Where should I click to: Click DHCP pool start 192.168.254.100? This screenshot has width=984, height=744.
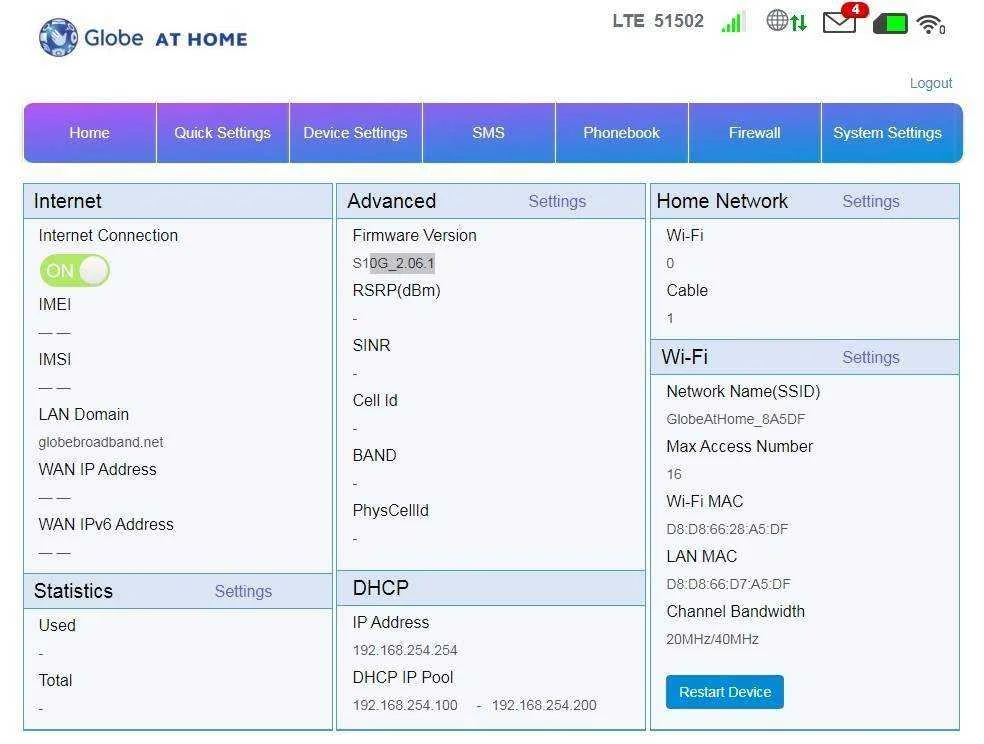(x=405, y=706)
